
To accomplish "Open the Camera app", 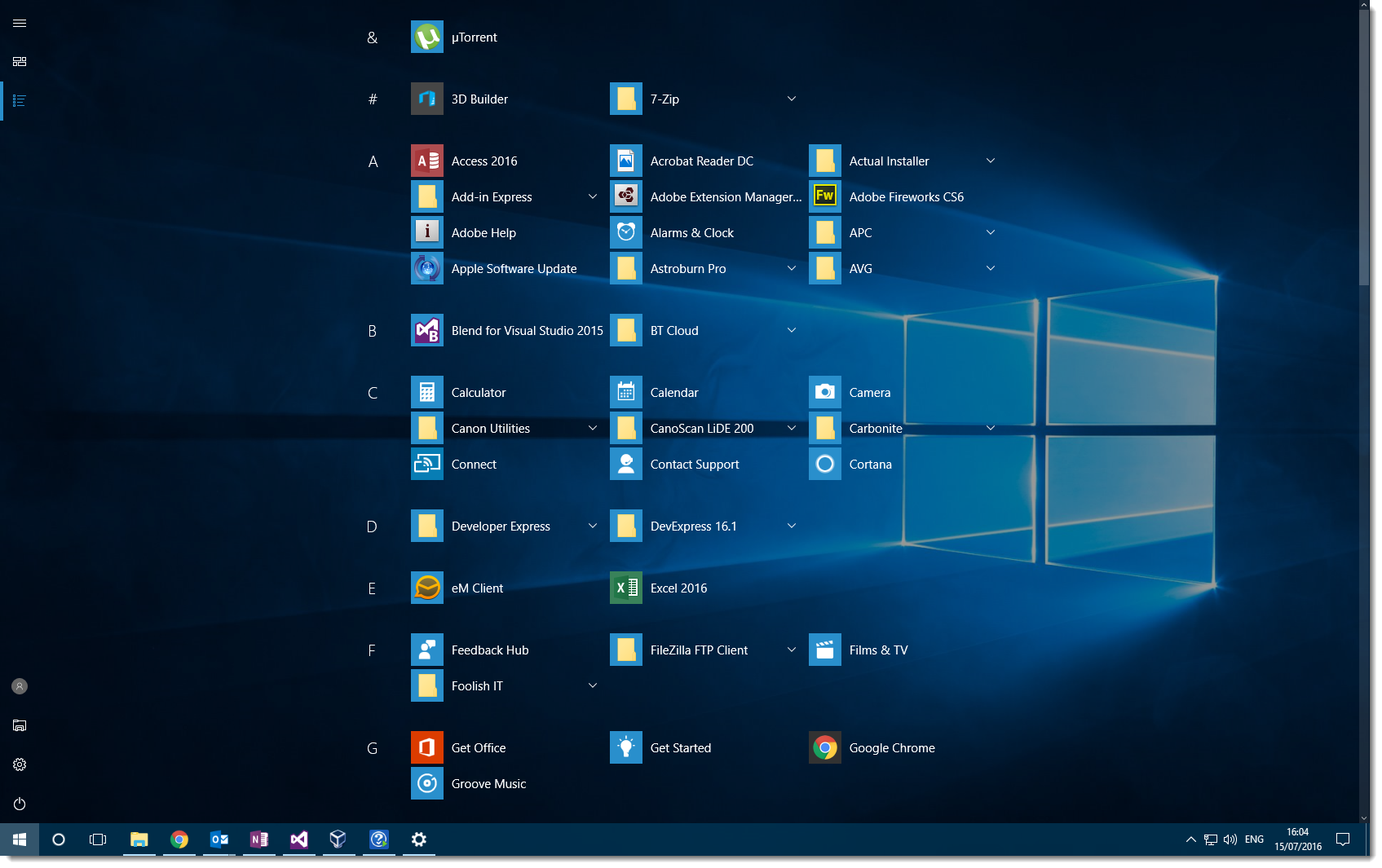I will tap(868, 392).
